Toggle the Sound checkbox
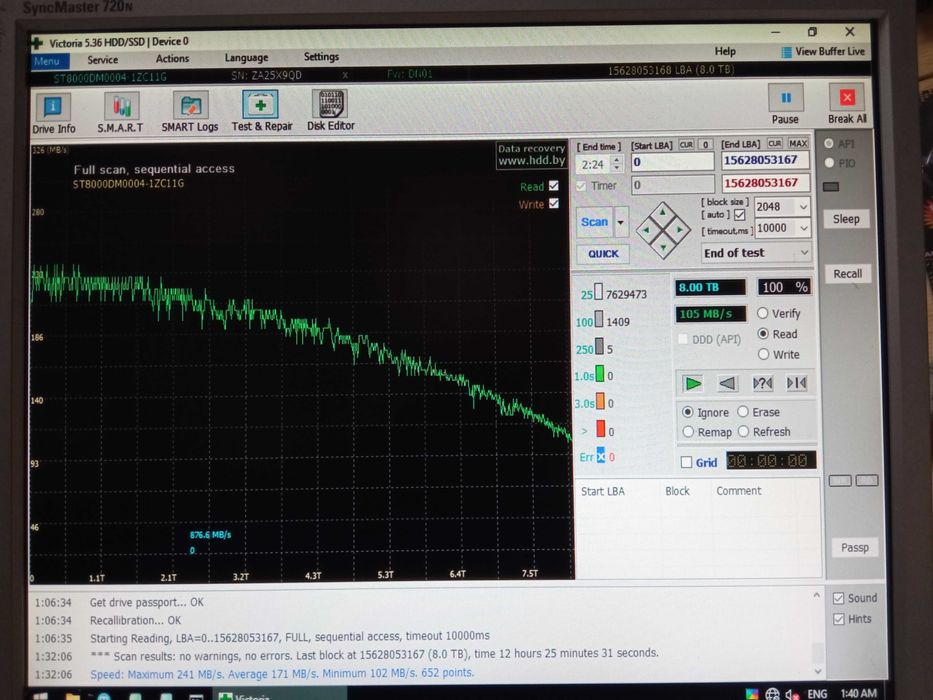Viewport: 933px width, 700px height. (x=838, y=598)
